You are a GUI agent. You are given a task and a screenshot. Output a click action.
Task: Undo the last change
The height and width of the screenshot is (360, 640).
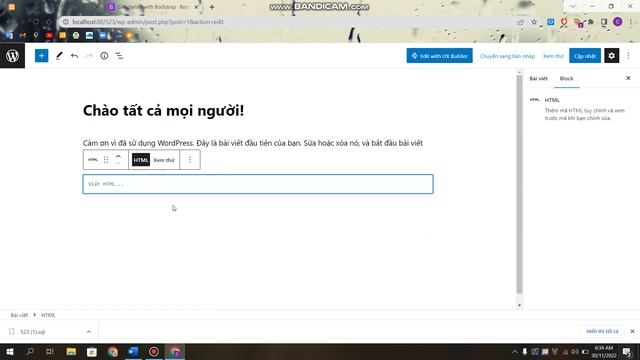(x=74, y=56)
